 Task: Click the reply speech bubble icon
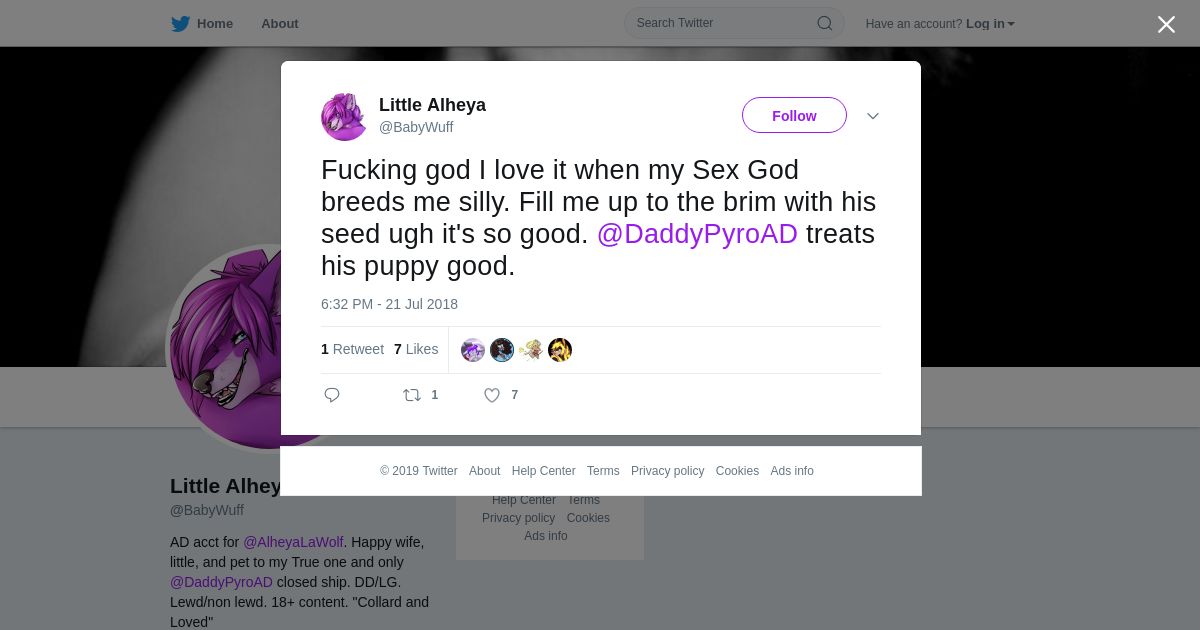click(332, 395)
